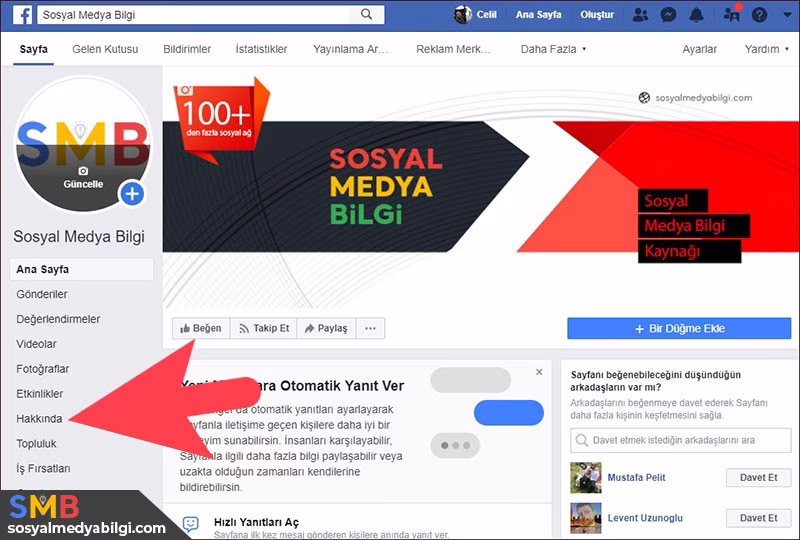
Task: Click Levent Uzunoglu's profile photo
Action: [x=586, y=518]
